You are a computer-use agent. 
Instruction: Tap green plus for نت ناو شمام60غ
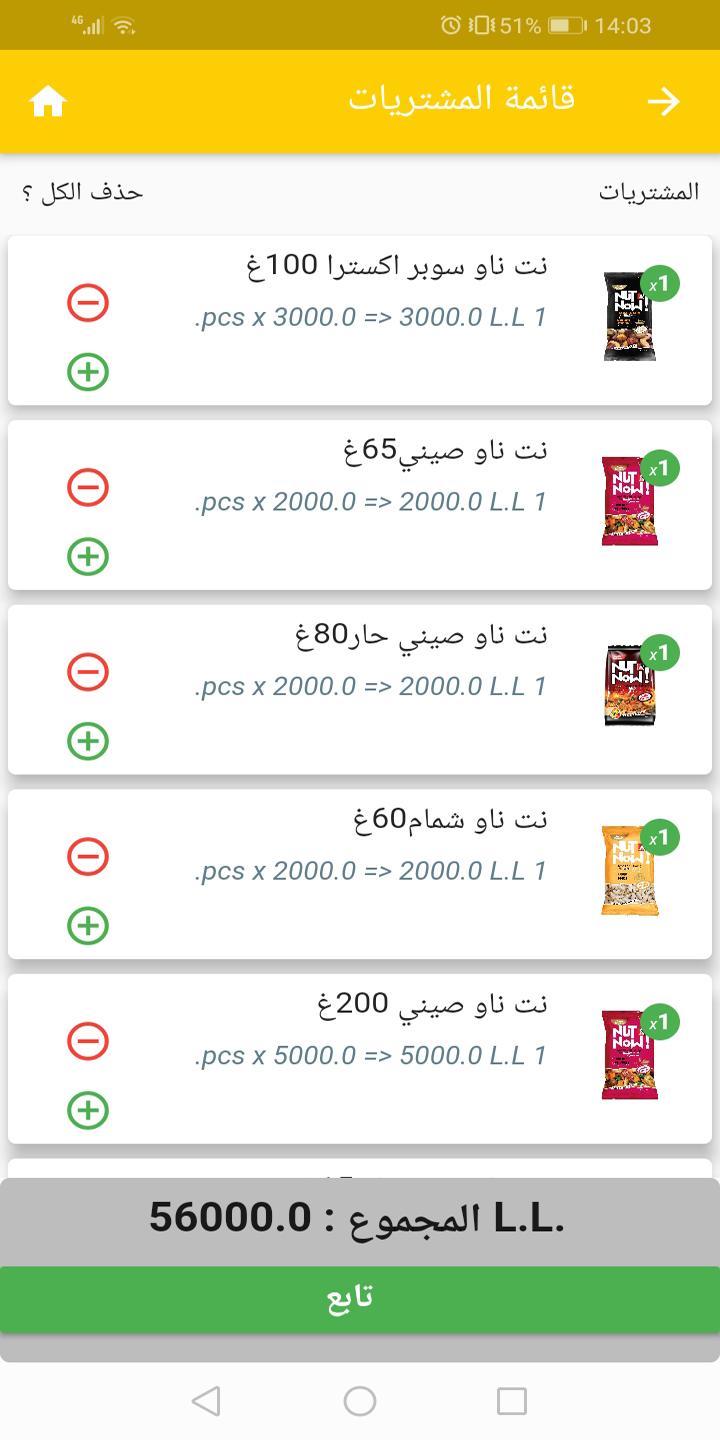(x=88, y=925)
